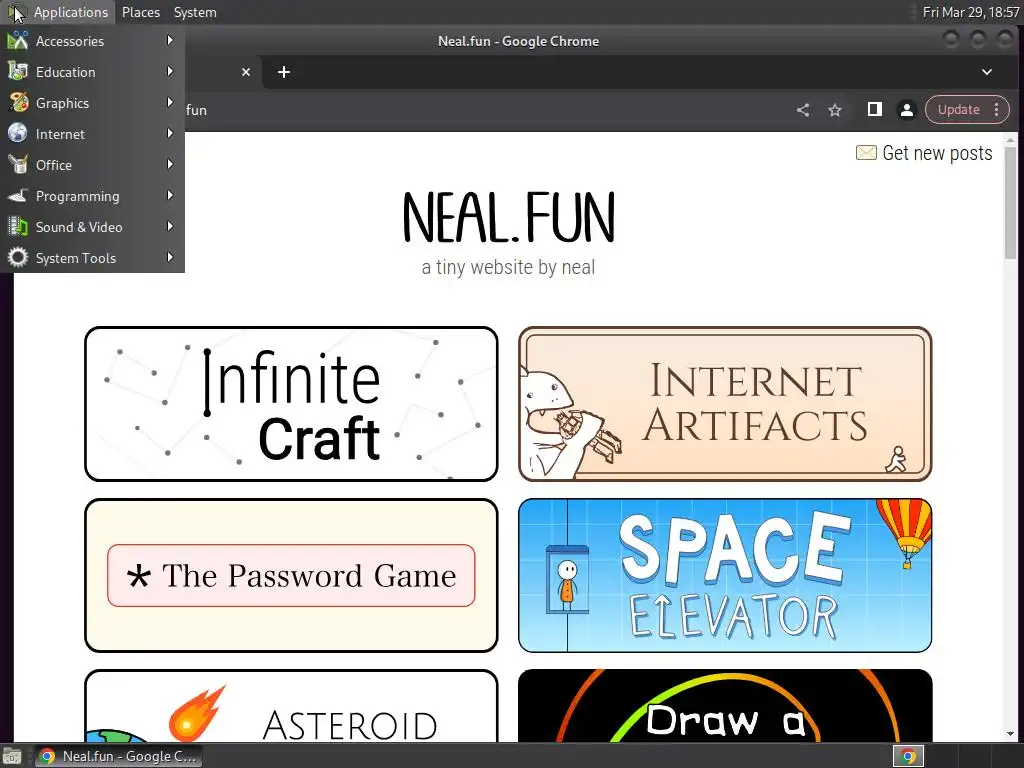This screenshot has height=768, width=1024.
Task: Open a new tab with plus icon
Action: point(283,72)
